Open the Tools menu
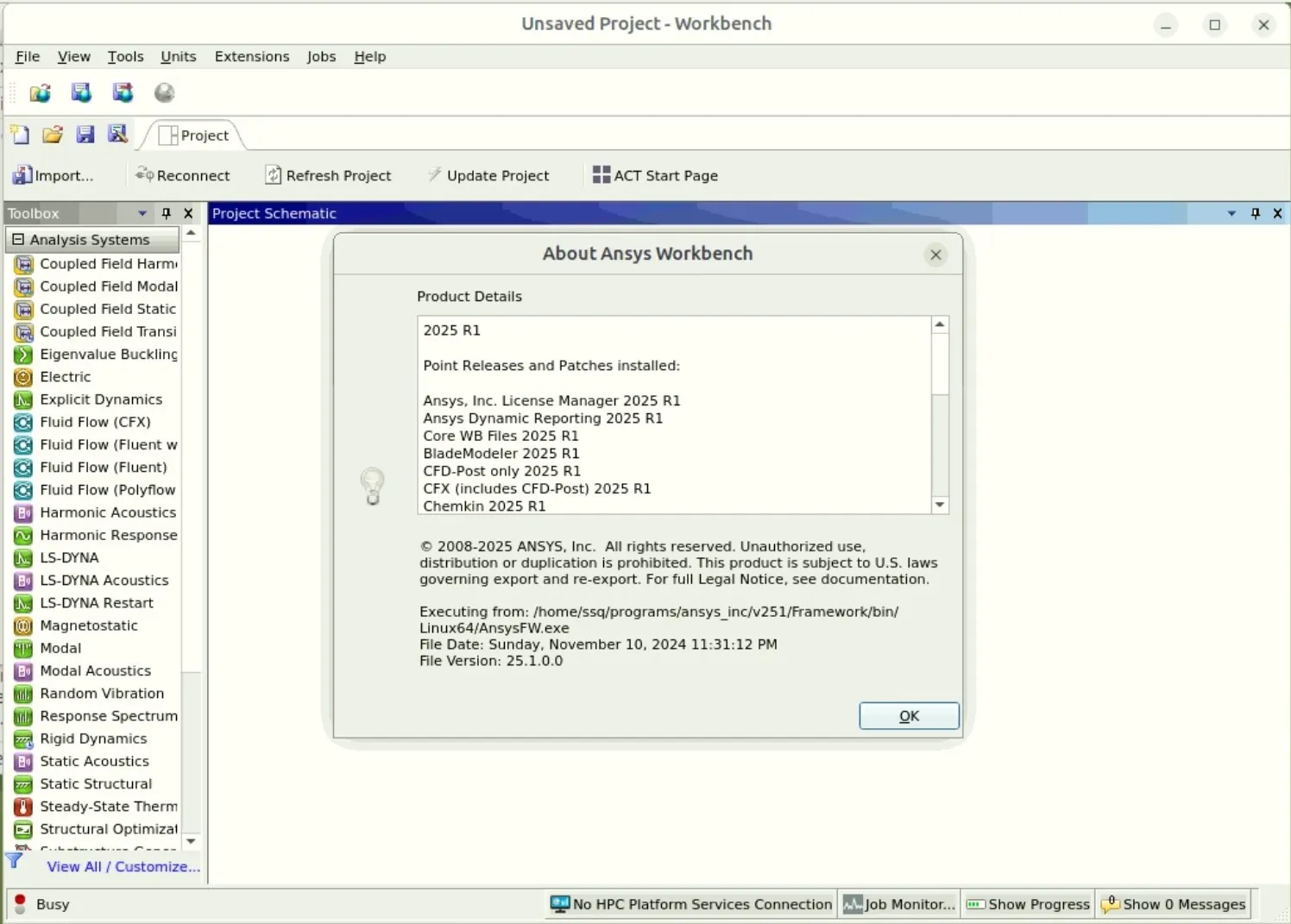 (125, 56)
